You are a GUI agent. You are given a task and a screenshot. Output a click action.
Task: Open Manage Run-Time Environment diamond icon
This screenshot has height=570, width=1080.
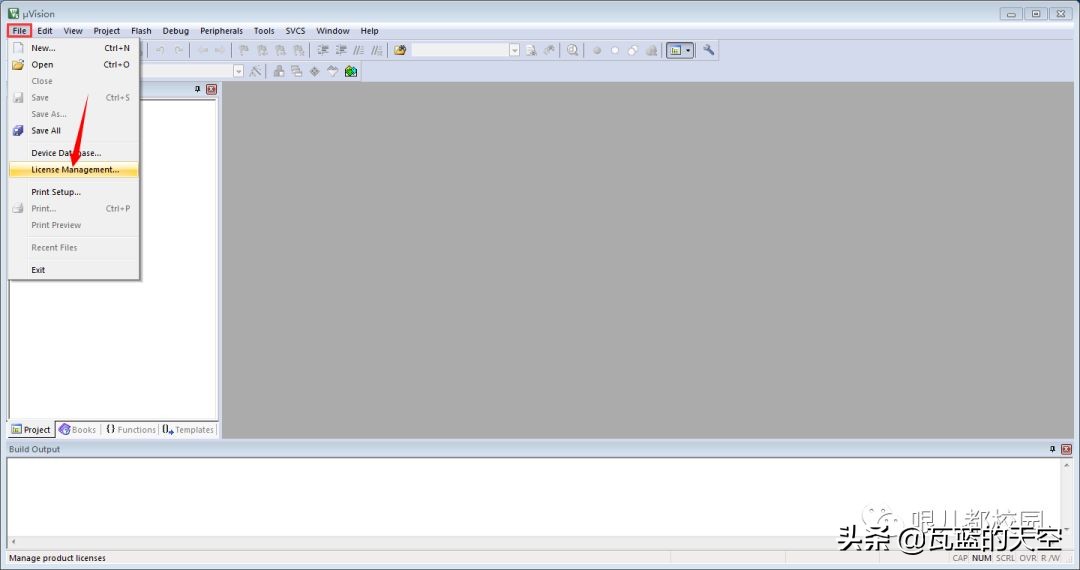coord(315,71)
